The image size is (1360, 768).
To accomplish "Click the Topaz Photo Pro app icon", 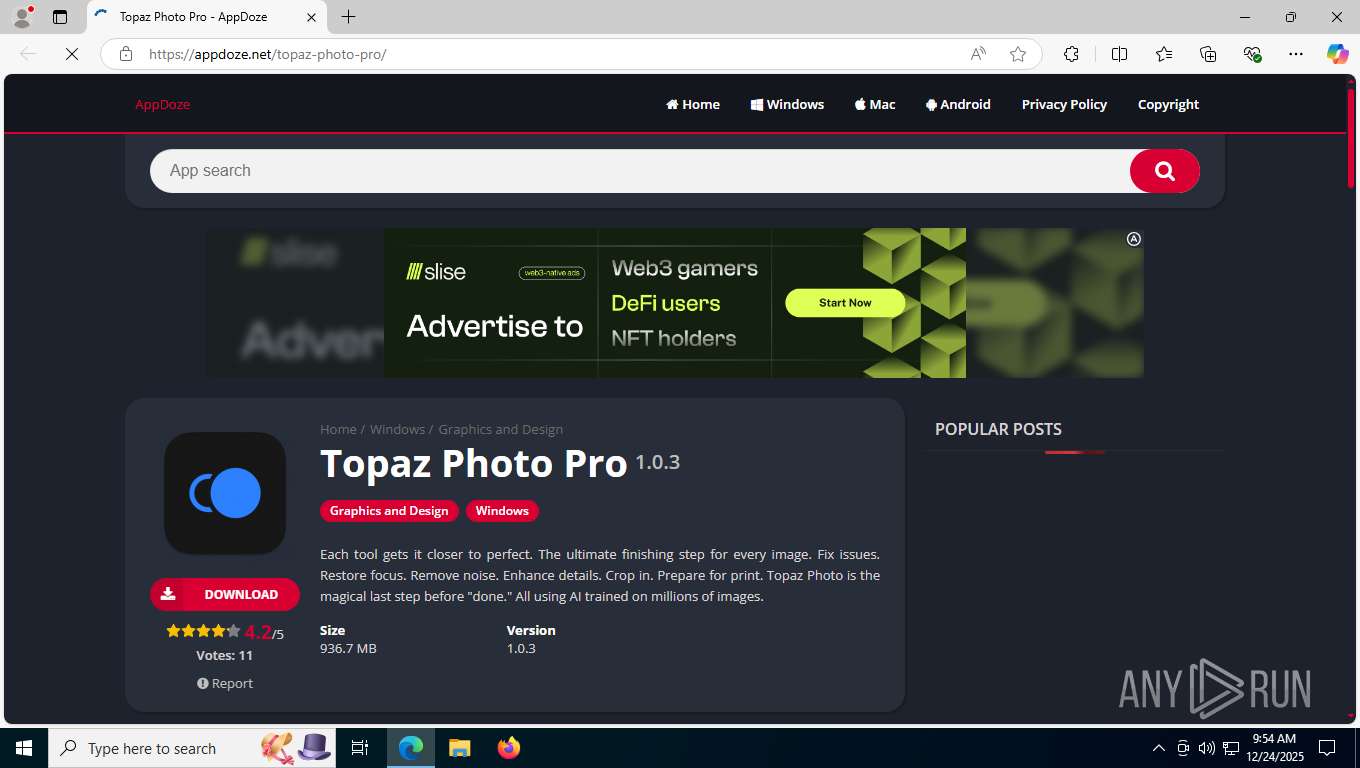I will 225,493.
